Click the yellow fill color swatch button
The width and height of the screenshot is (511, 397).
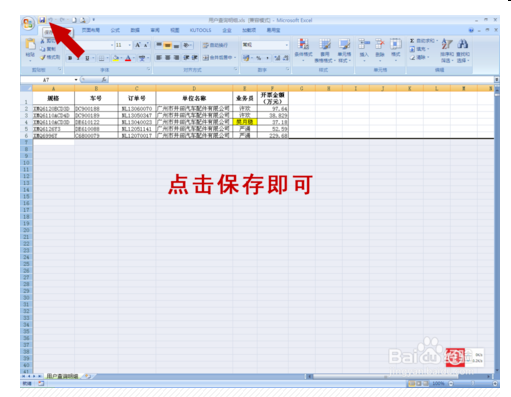click(x=115, y=58)
